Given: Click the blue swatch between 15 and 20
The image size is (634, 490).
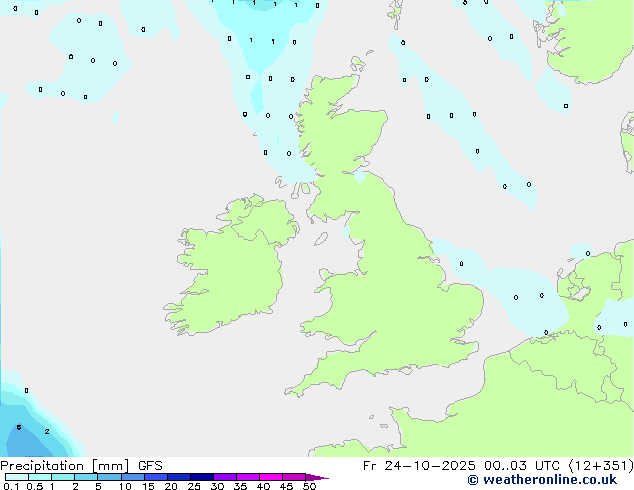Looking at the screenshot, I should (x=156, y=477).
